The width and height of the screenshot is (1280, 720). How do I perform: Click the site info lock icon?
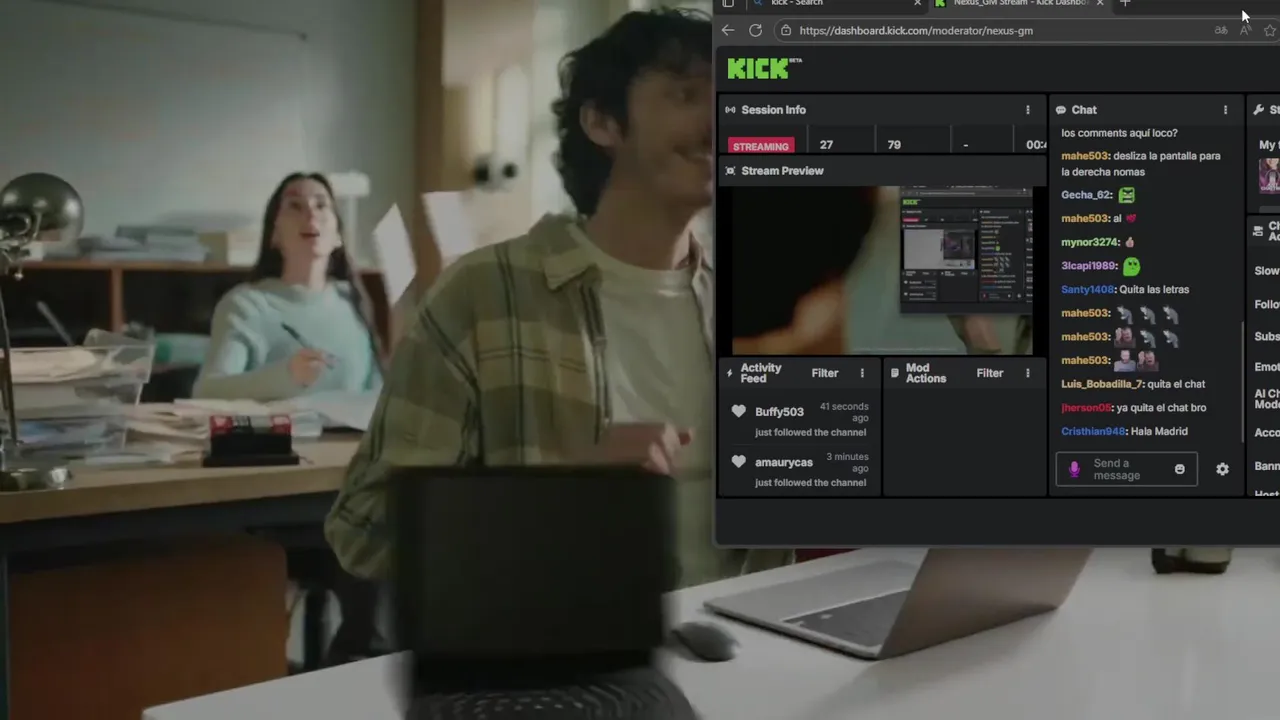pos(786,30)
